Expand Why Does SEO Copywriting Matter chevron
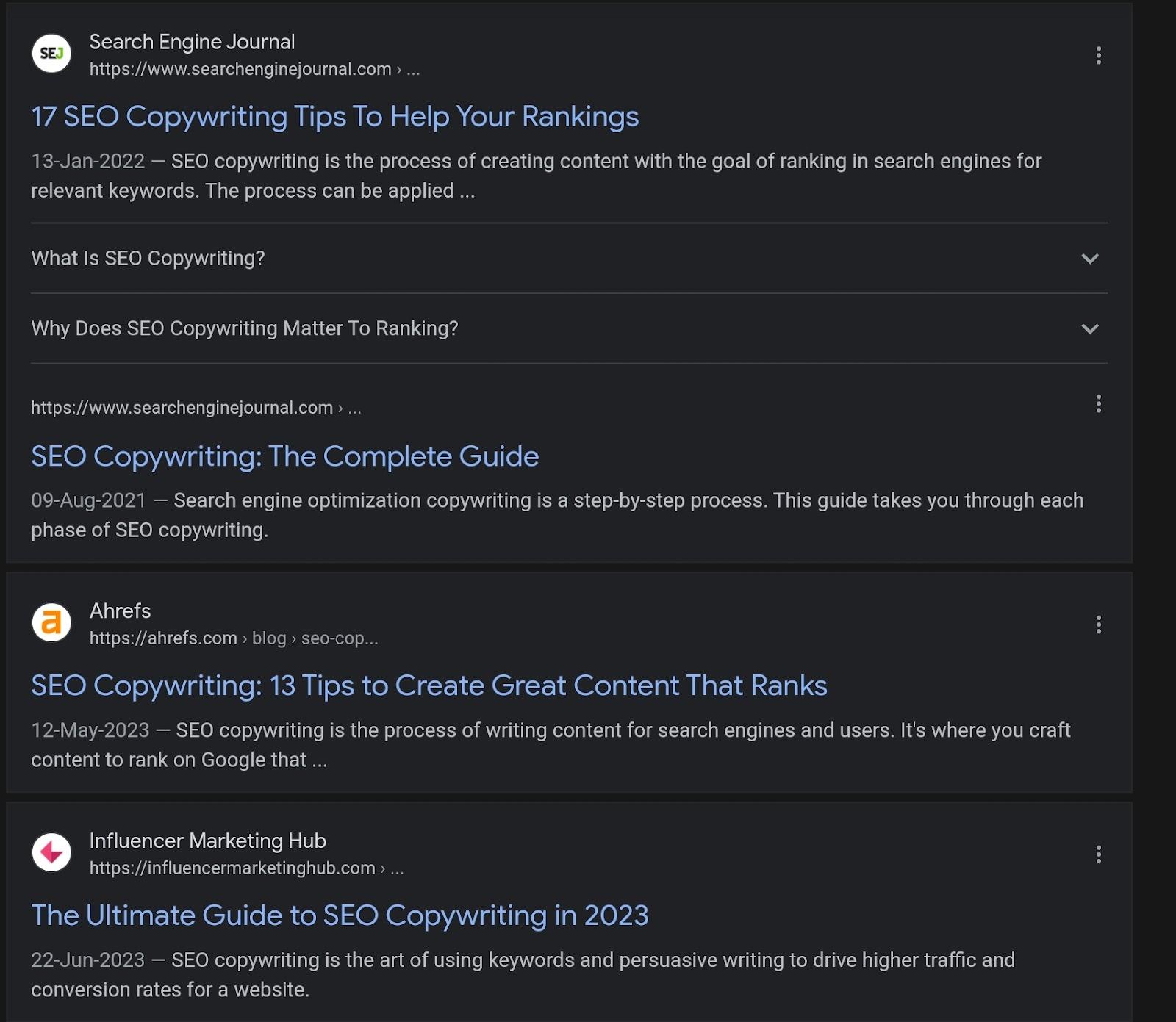Screen dimensions: 1176x1022 pyautogui.click(x=1090, y=328)
